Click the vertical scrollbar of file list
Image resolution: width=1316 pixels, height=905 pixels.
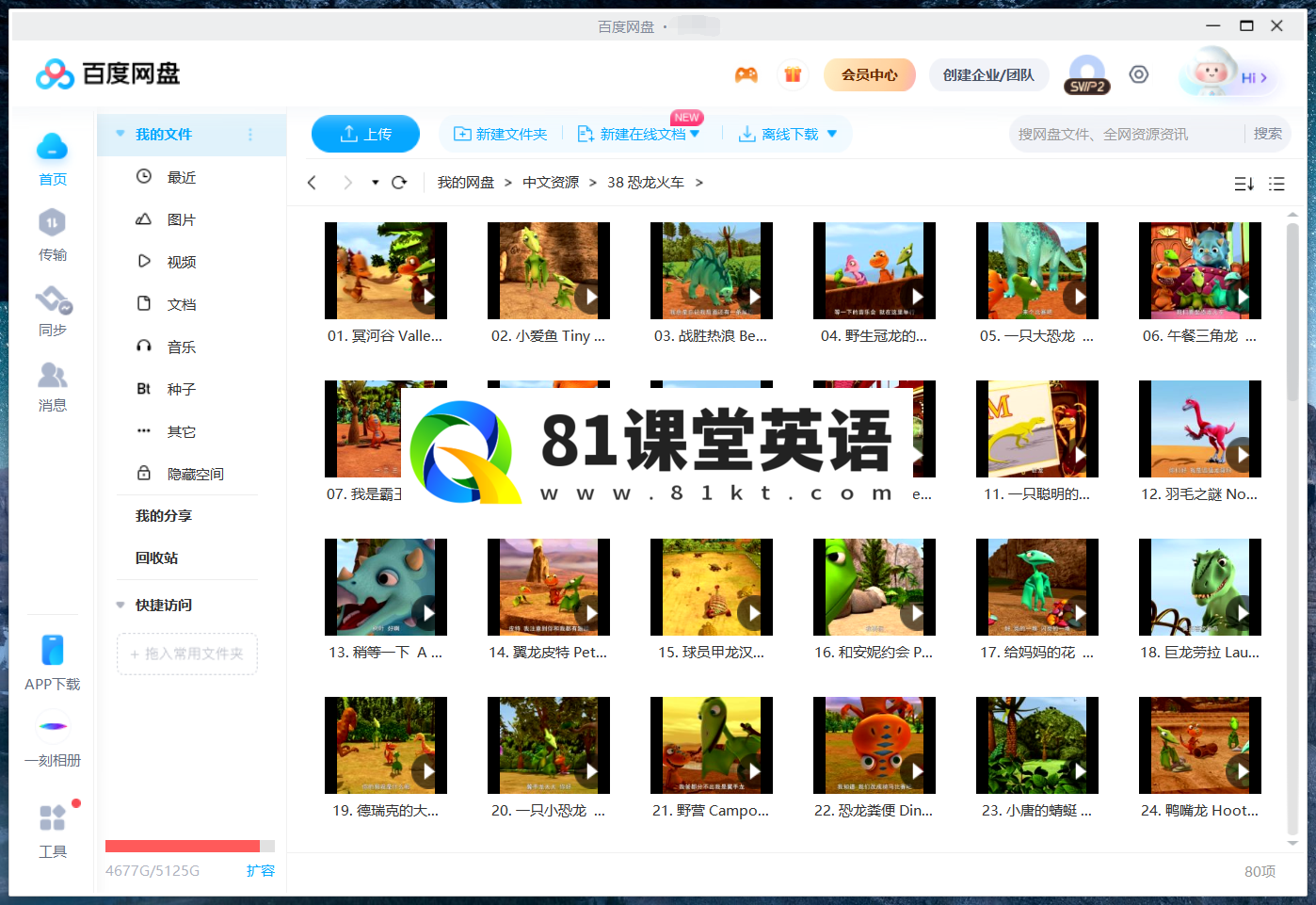[x=1292, y=311]
